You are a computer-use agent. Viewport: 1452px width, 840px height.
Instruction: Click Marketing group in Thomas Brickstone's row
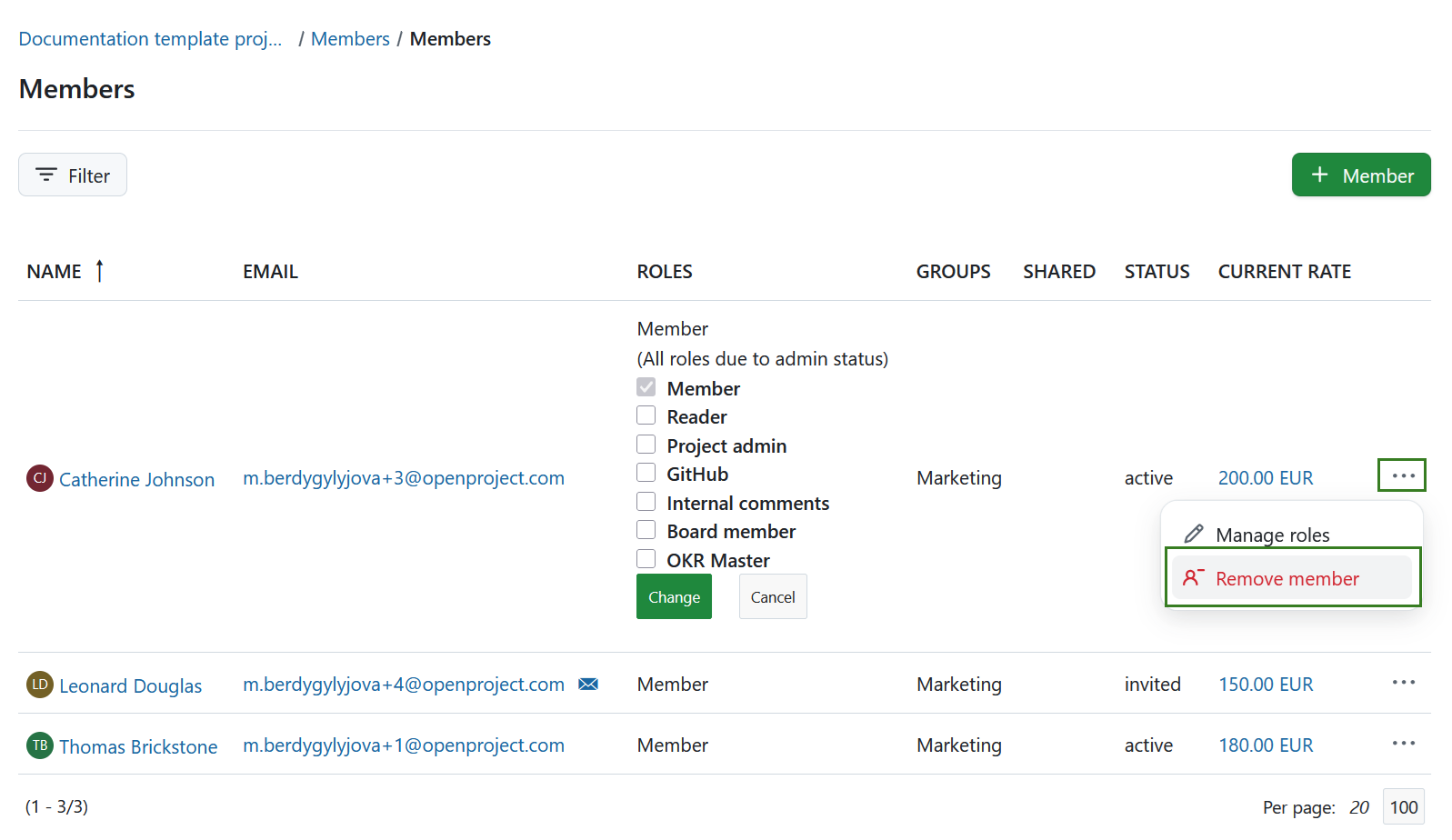(959, 745)
